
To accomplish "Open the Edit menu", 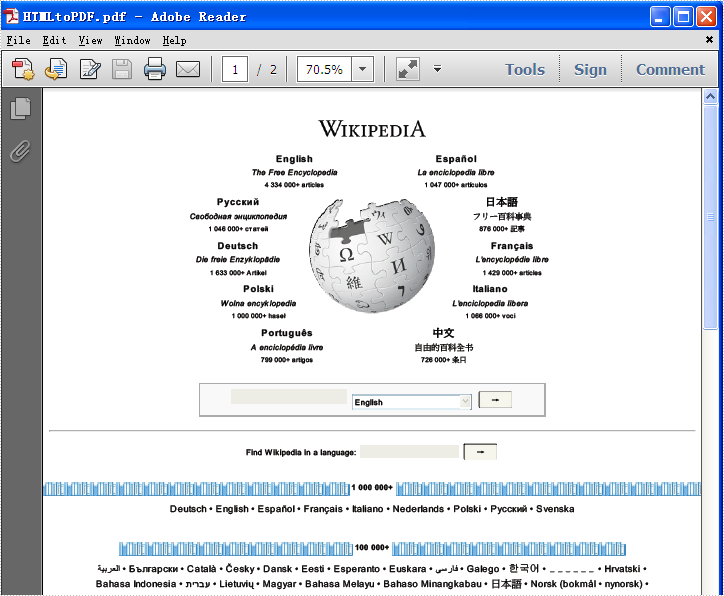I will [54, 41].
